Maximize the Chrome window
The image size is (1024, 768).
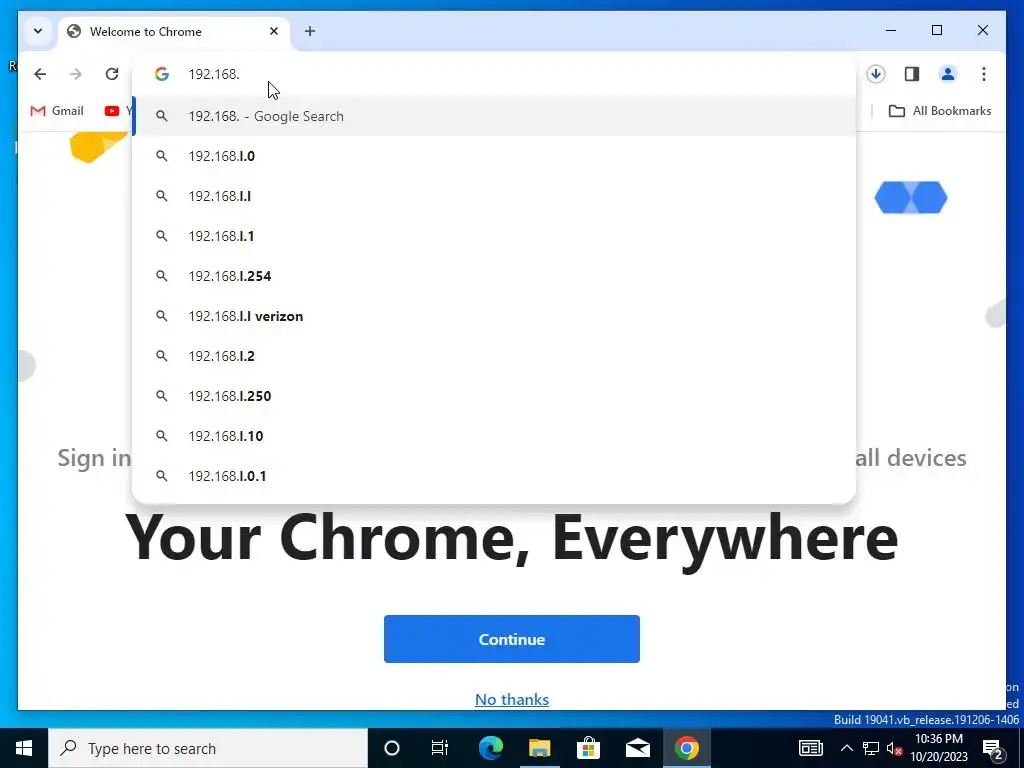pyautogui.click(x=936, y=30)
